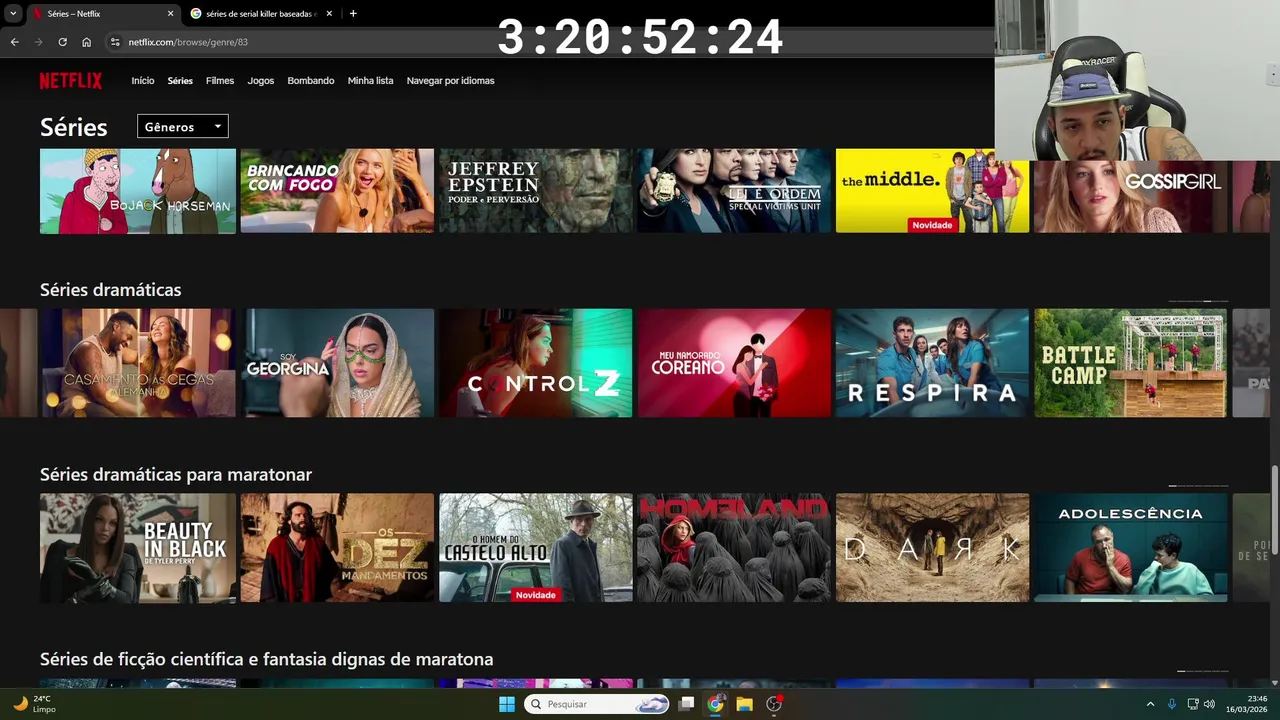This screenshot has width=1280, height=720.
Task: Open O Homem do Castelo Alto
Action: click(x=535, y=548)
